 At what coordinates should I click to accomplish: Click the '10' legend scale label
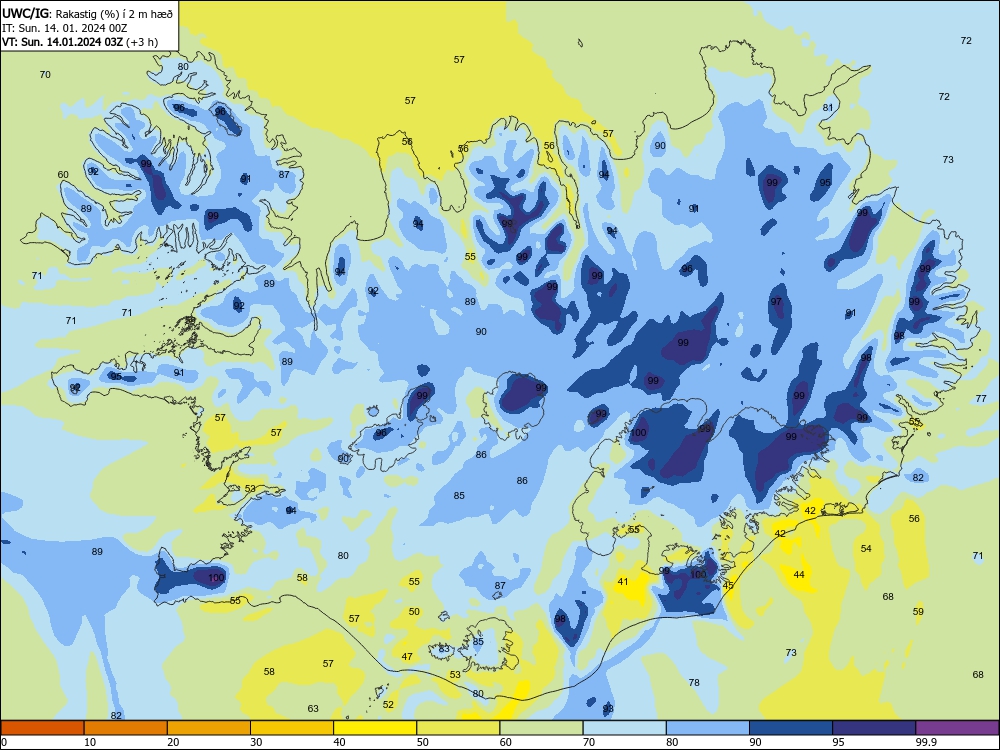coord(90,742)
